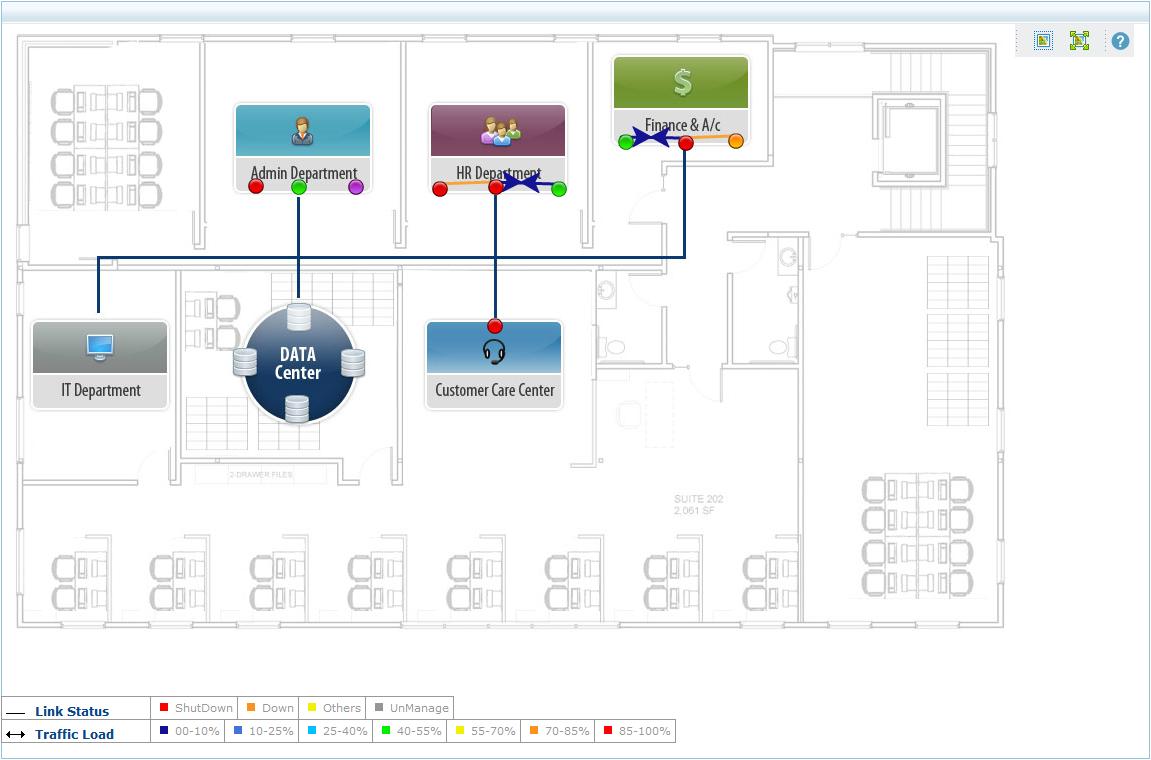Click orange status dot on Finance & A/c
Image resolution: width=1151 pixels, height=760 pixels.
pos(736,141)
